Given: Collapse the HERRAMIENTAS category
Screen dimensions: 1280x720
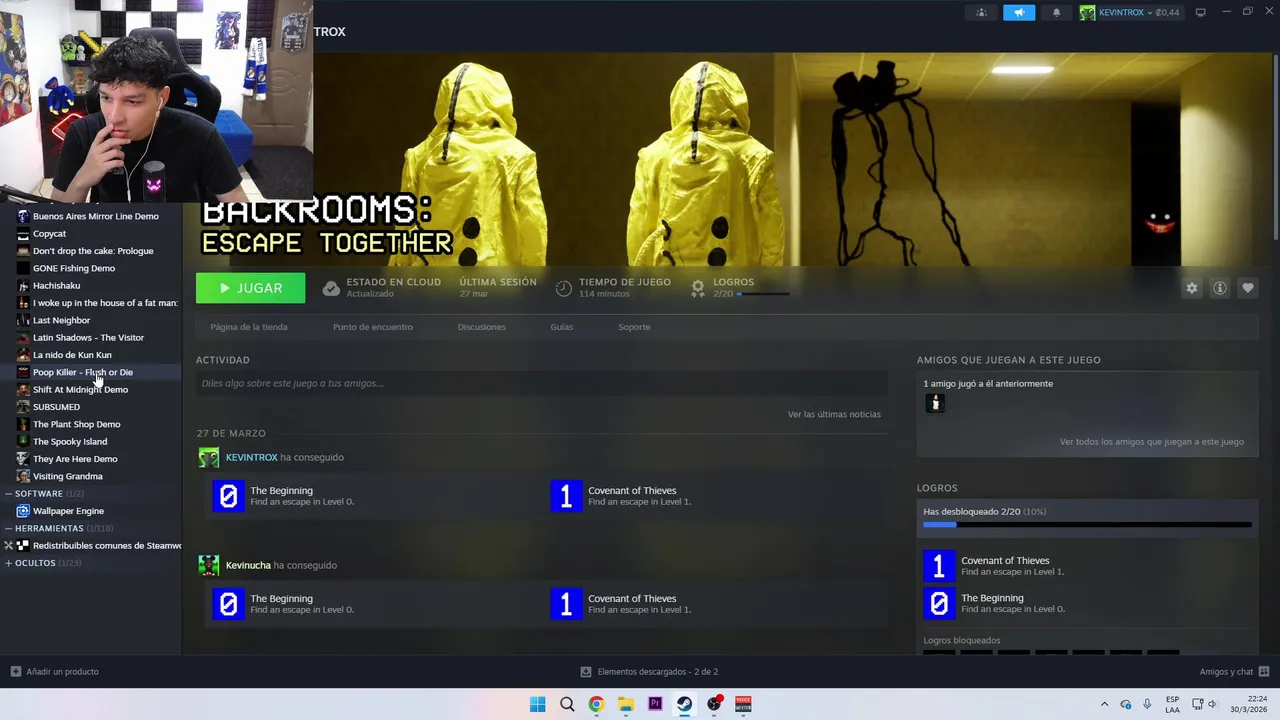Looking at the screenshot, I should coord(9,528).
